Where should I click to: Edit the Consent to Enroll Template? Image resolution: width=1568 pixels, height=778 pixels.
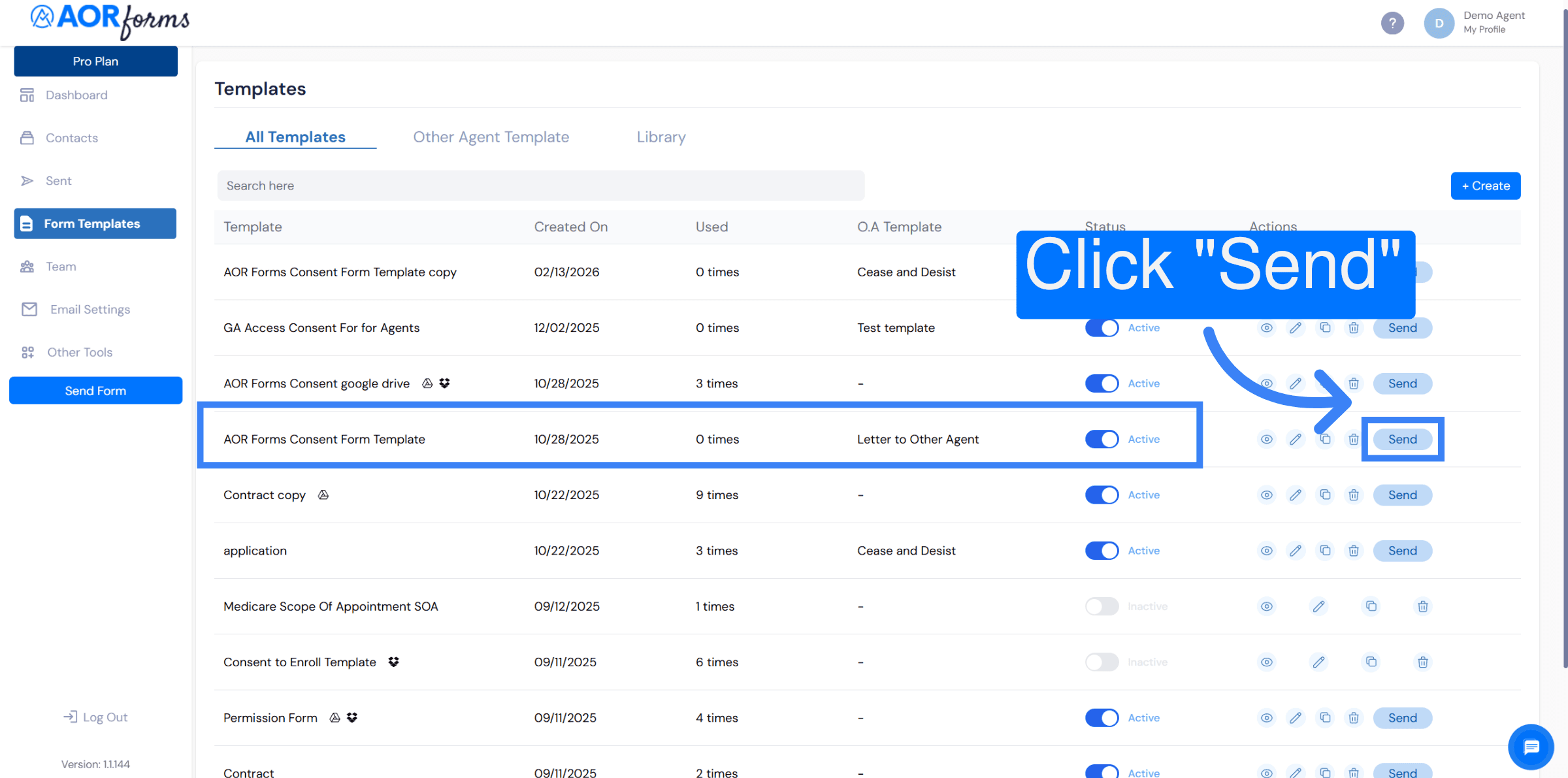[x=1318, y=662]
